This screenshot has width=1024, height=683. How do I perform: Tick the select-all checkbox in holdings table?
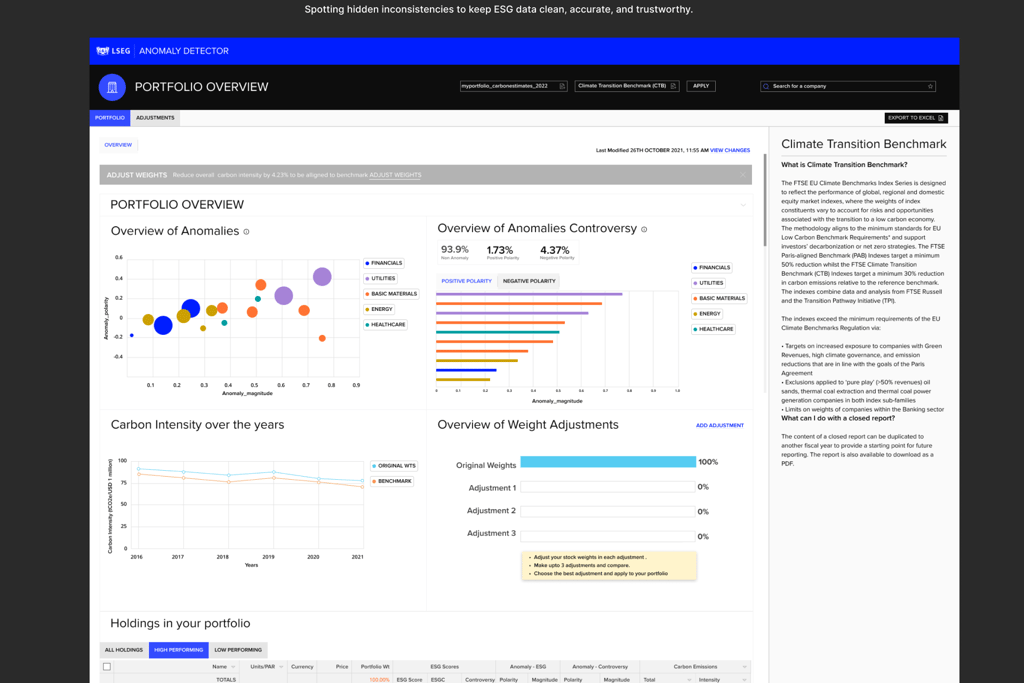[107, 667]
